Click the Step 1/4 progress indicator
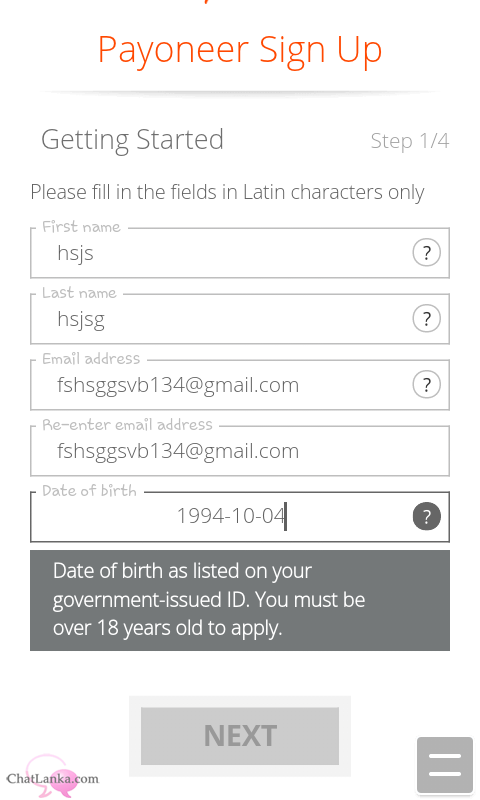The image size is (480, 800). (x=410, y=141)
